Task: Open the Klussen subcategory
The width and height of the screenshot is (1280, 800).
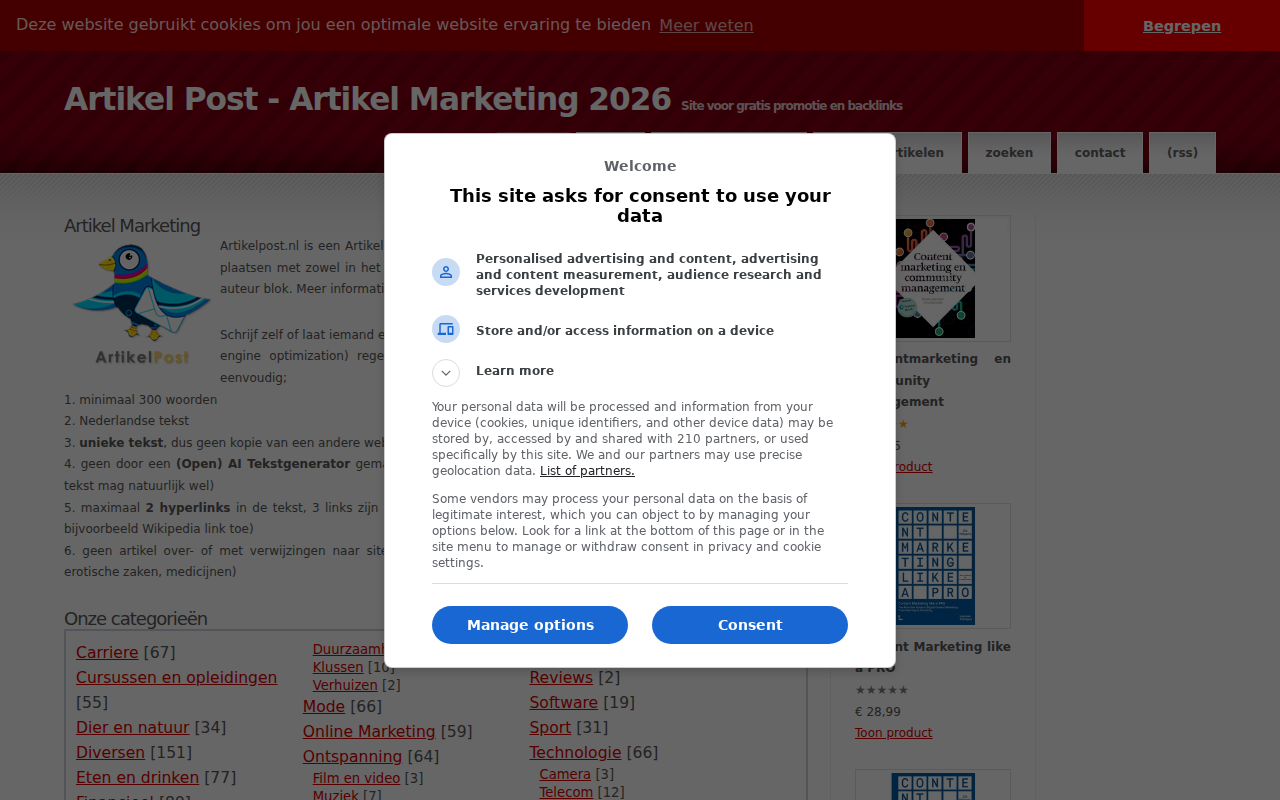Action: pyautogui.click(x=338, y=667)
